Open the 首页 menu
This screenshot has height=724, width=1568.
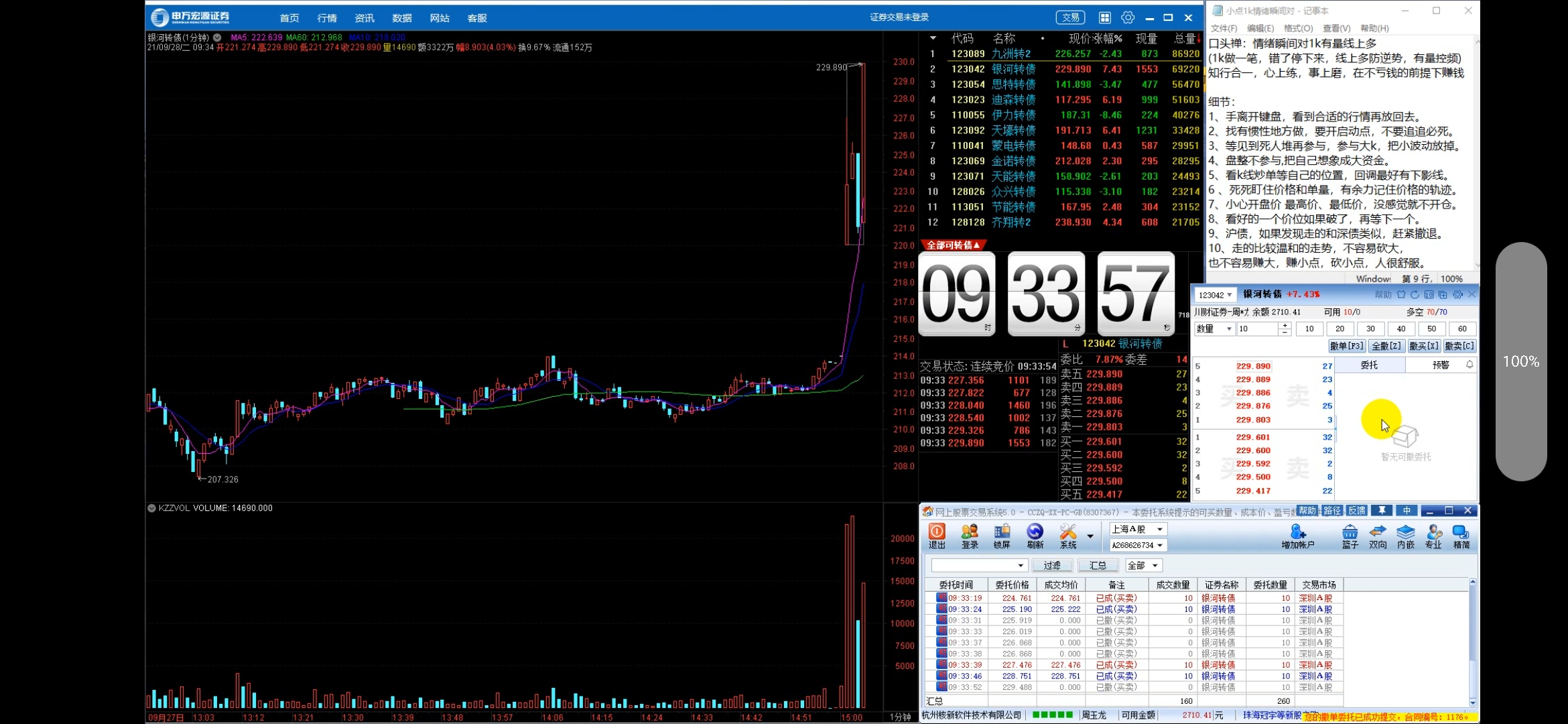pyautogui.click(x=289, y=18)
